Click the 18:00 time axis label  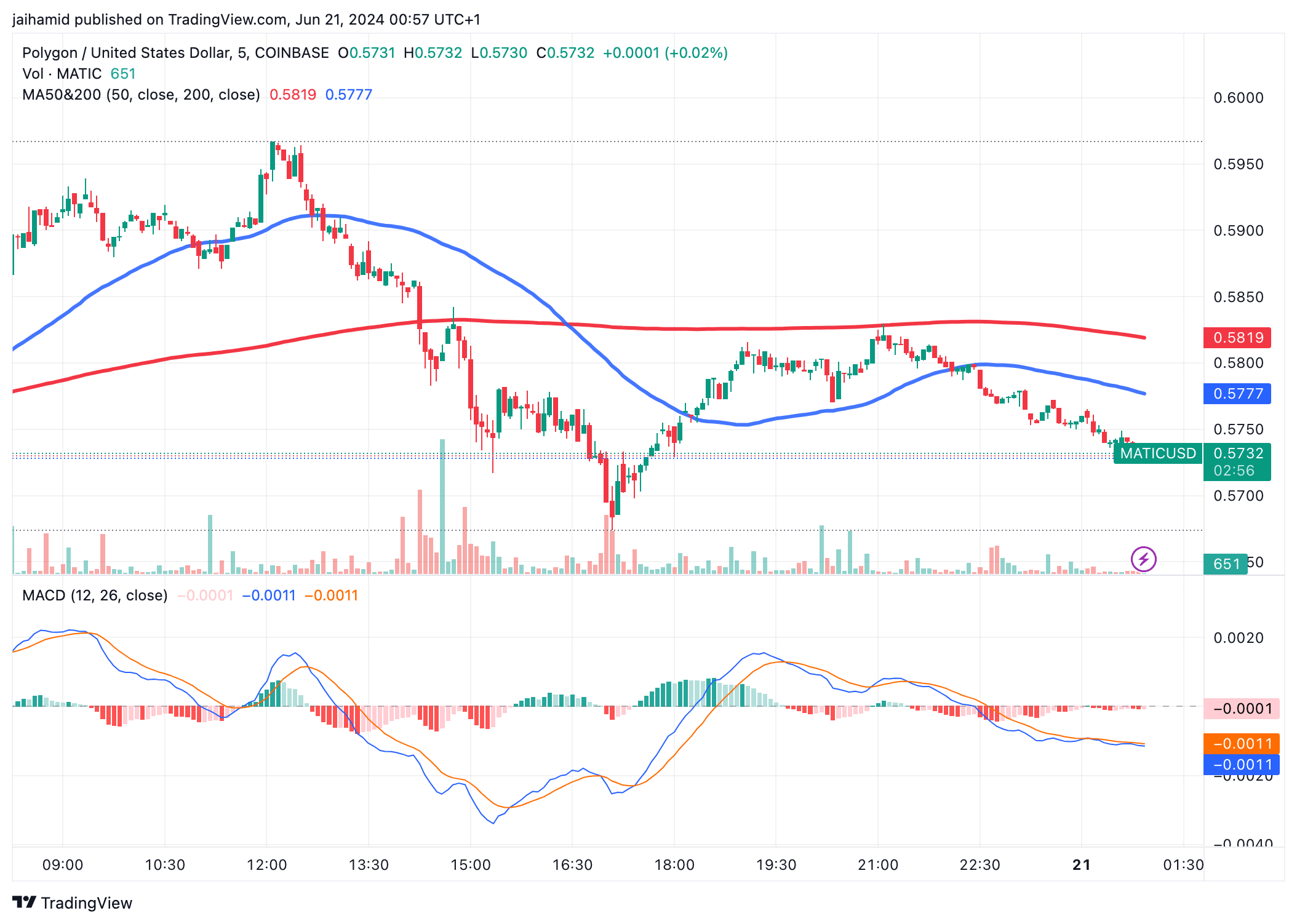[674, 865]
